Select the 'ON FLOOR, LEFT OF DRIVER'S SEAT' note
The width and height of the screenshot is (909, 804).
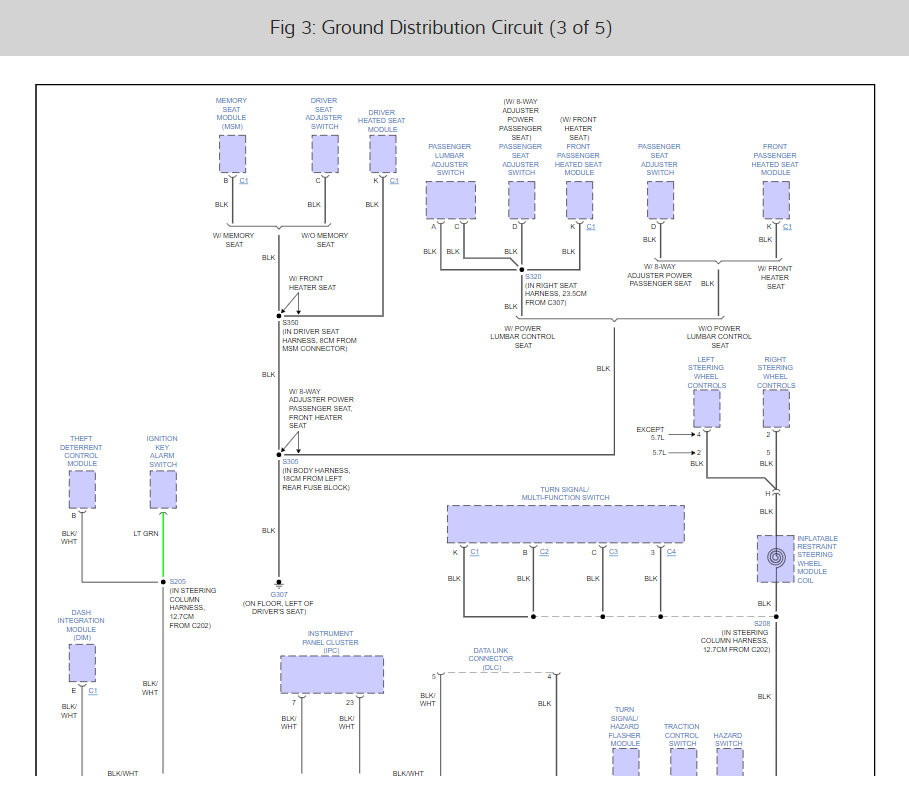point(278,607)
